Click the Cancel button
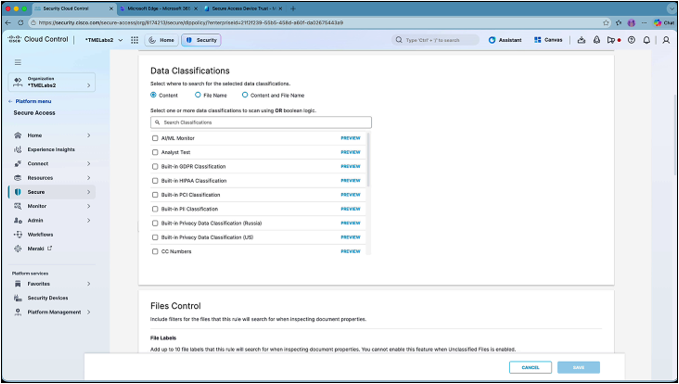Screen dimensions: 679x384 point(530,368)
